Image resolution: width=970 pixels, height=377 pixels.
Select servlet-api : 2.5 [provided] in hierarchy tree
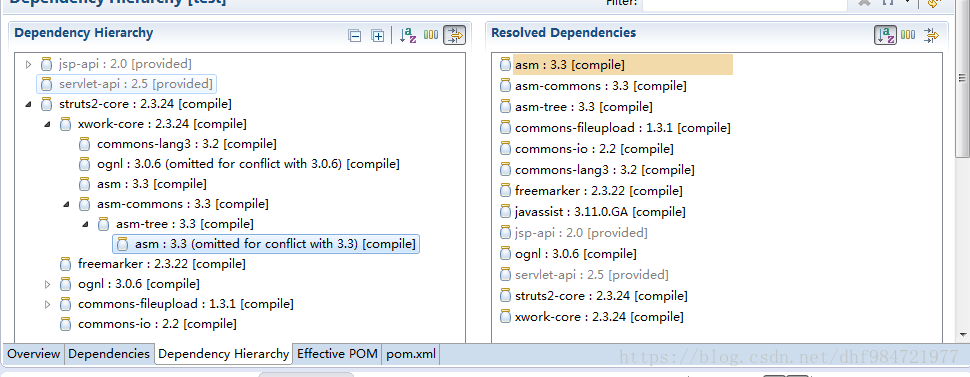click(x=127, y=84)
